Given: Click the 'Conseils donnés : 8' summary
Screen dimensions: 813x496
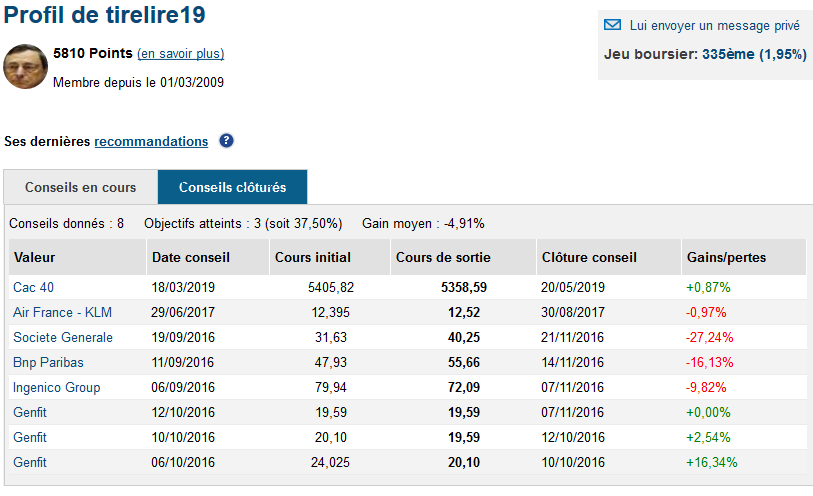Looking at the screenshot, I should (66, 223).
